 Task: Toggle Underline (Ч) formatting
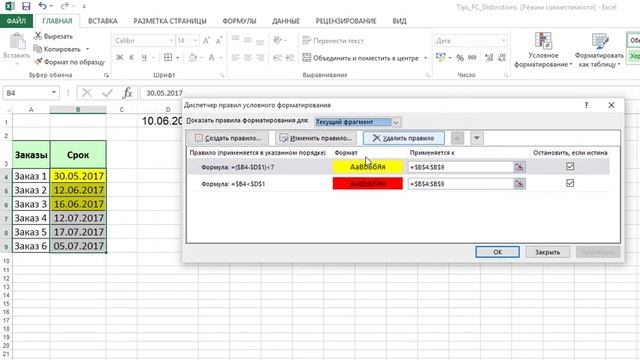coord(144,58)
